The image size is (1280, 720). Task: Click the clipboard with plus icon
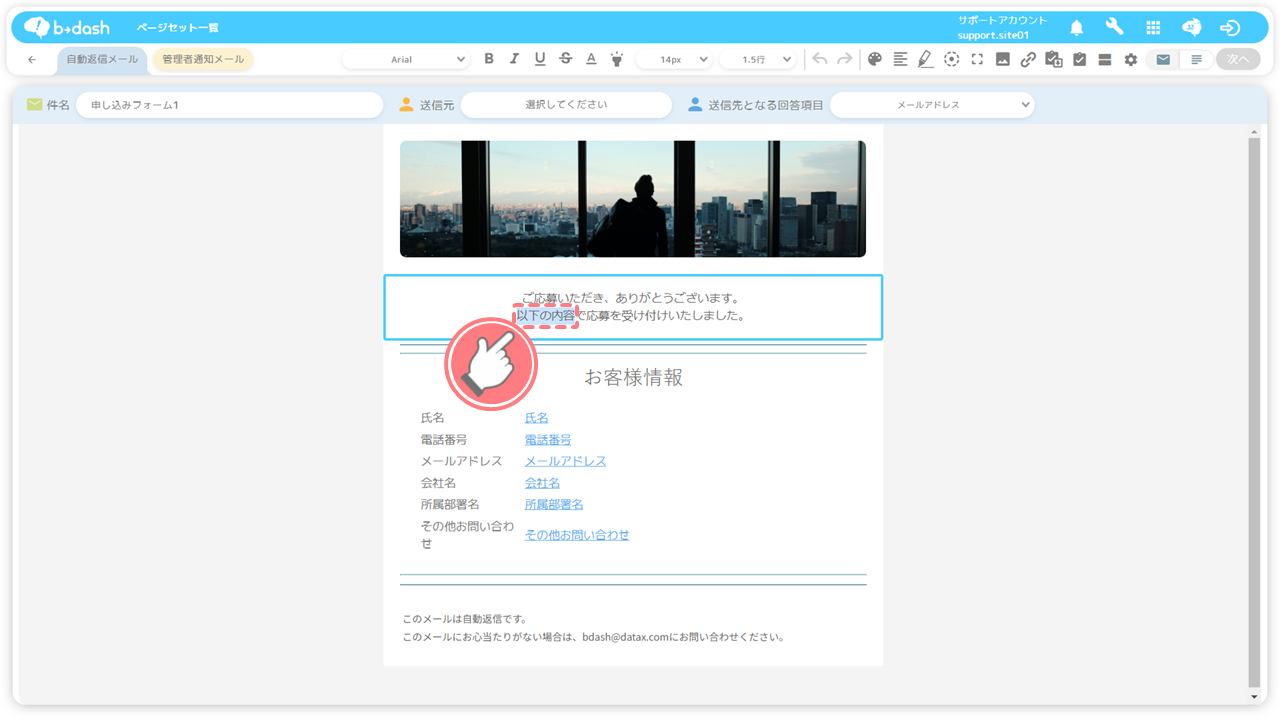tap(1054, 59)
